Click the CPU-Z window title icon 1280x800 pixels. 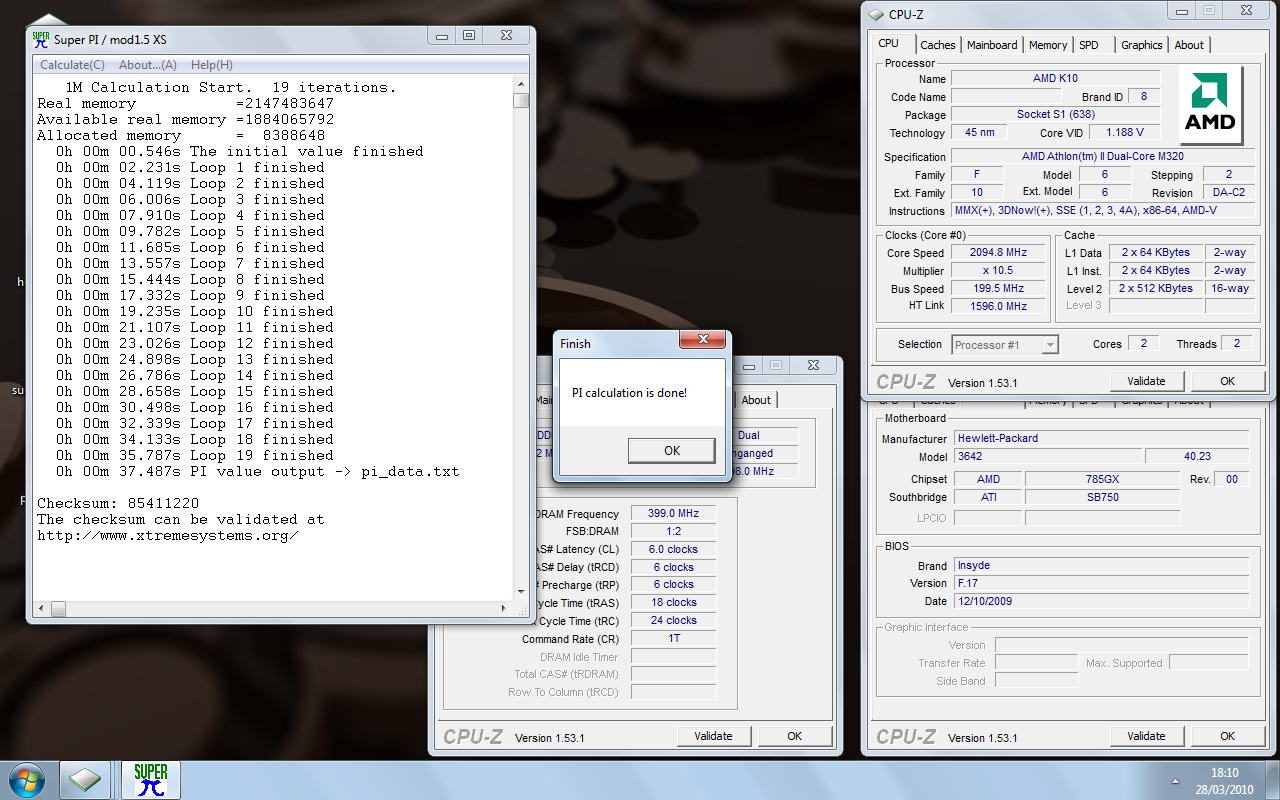tap(877, 14)
